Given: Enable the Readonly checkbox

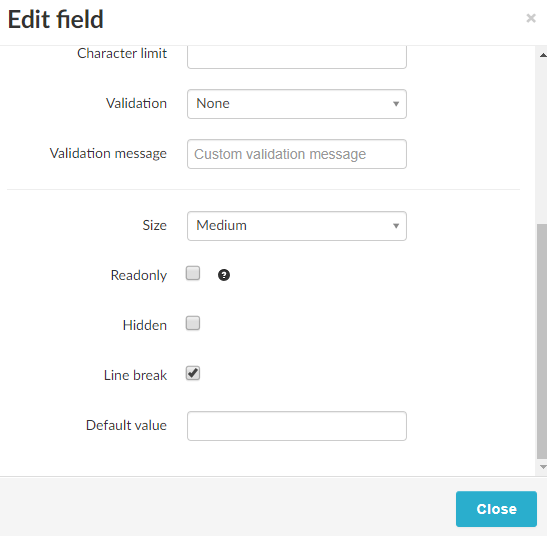Looking at the screenshot, I should [x=193, y=273].
